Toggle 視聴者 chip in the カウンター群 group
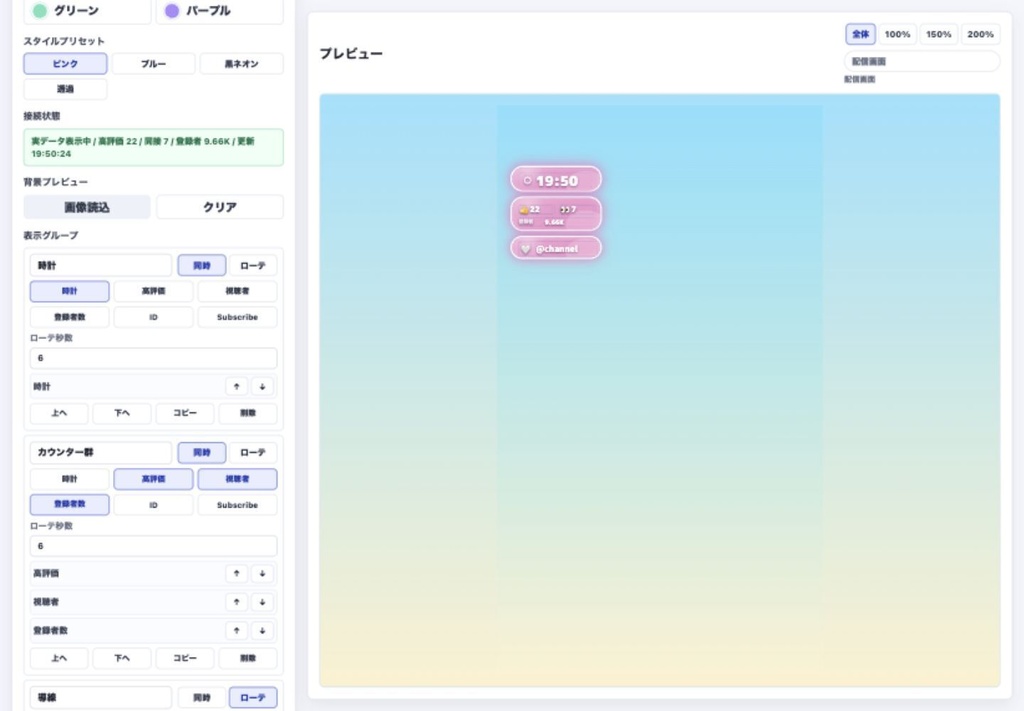Viewport: 1024px width, 711px height. coord(237,479)
